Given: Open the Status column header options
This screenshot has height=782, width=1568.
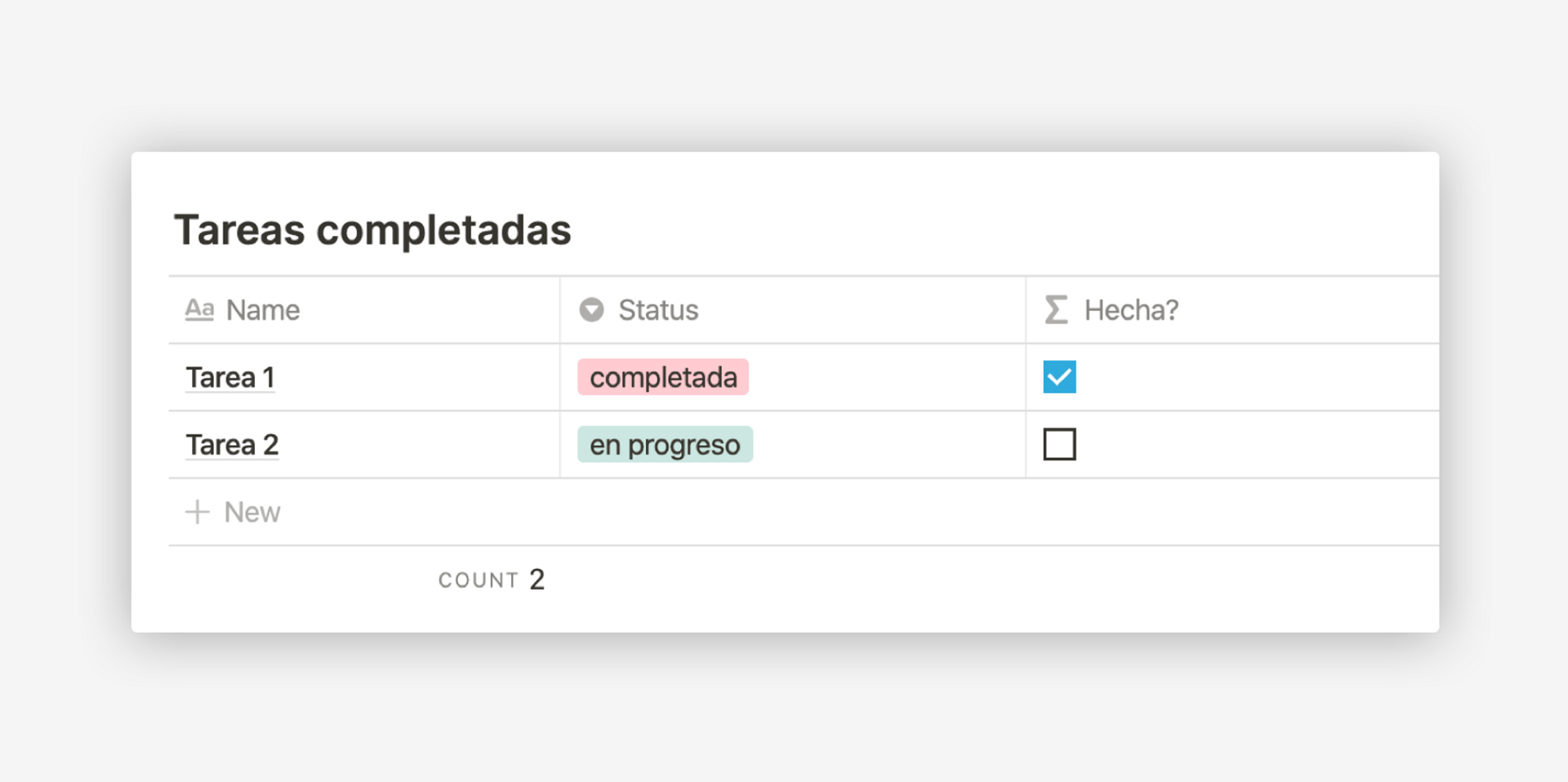Looking at the screenshot, I should click(x=658, y=309).
